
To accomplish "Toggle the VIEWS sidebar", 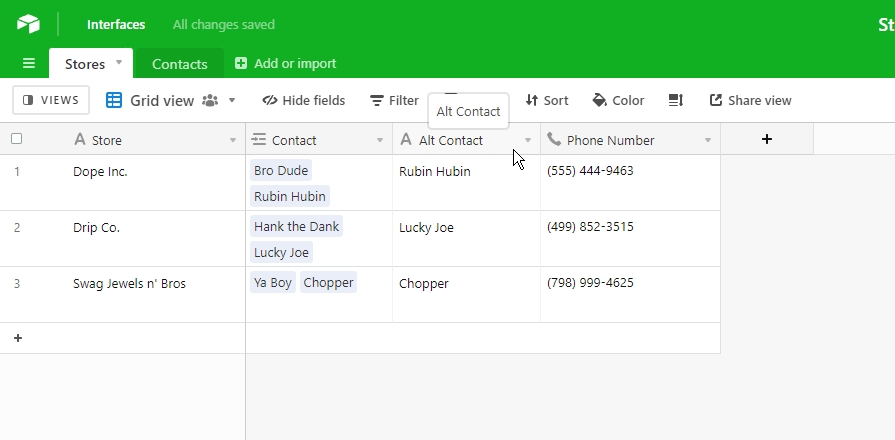I will (x=51, y=100).
